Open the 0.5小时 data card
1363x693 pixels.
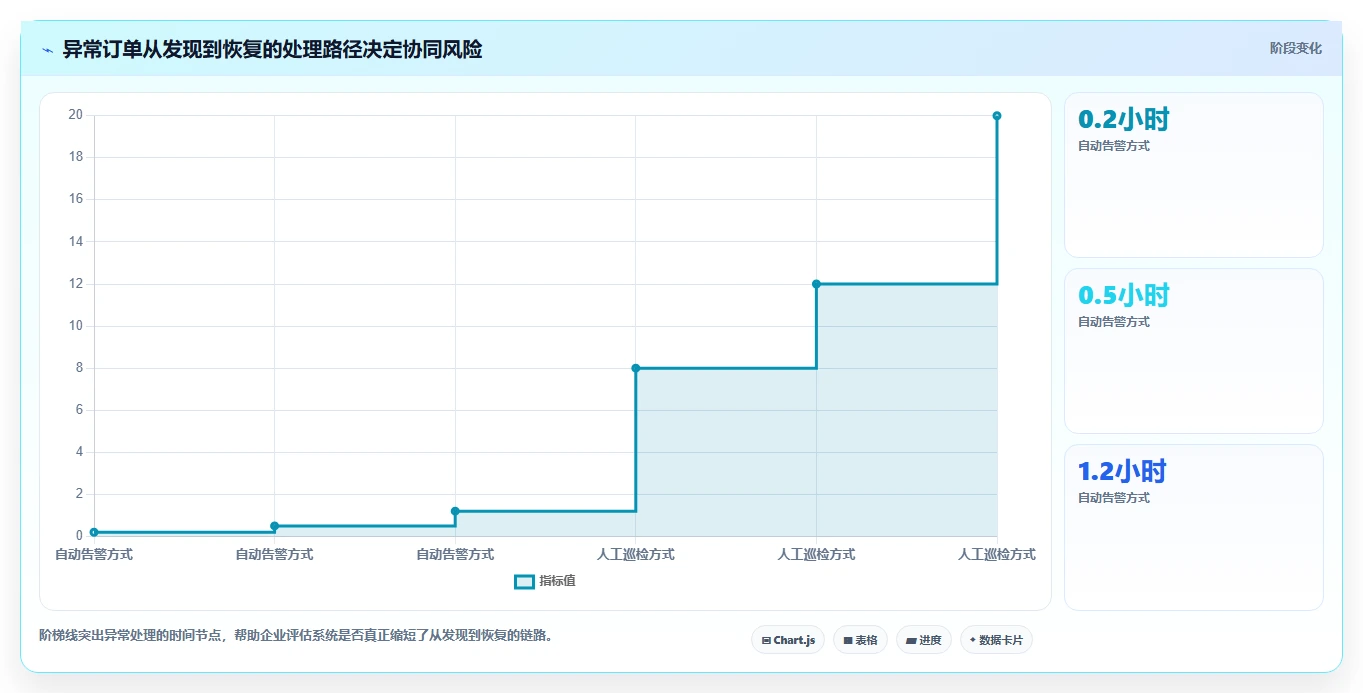pos(1194,351)
